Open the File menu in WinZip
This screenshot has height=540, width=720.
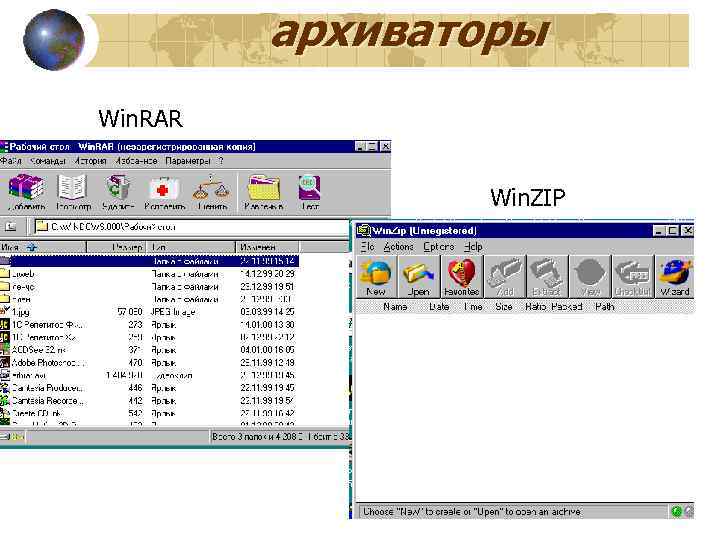tap(367, 247)
